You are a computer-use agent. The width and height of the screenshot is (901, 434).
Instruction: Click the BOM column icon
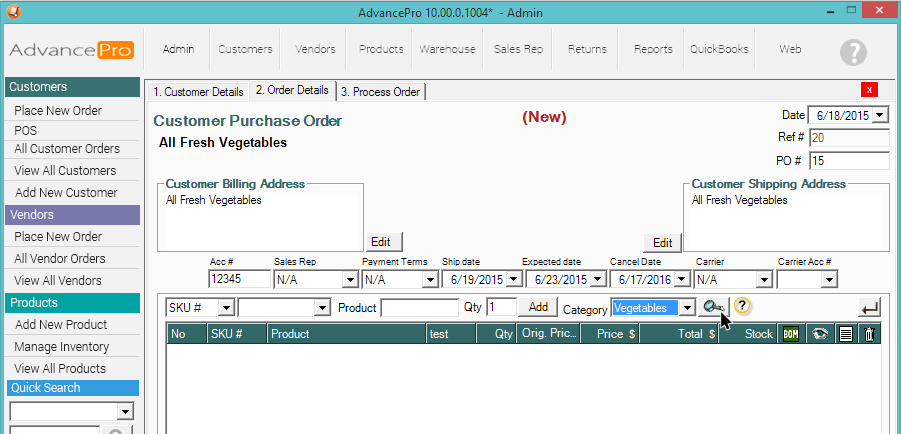click(x=791, y=334)
